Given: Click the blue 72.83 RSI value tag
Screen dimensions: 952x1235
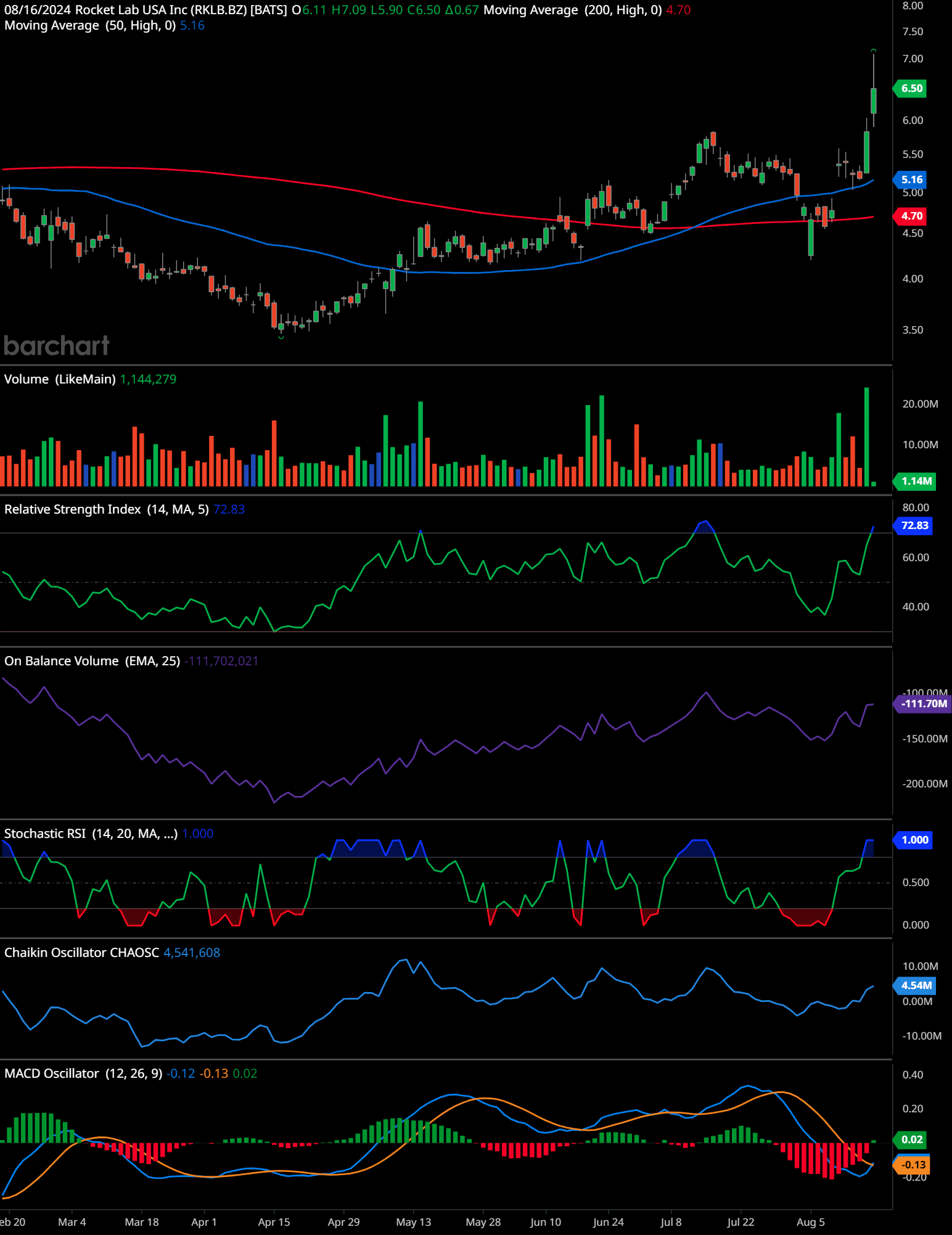Looking at the screenshot, I should click(913, 525).
